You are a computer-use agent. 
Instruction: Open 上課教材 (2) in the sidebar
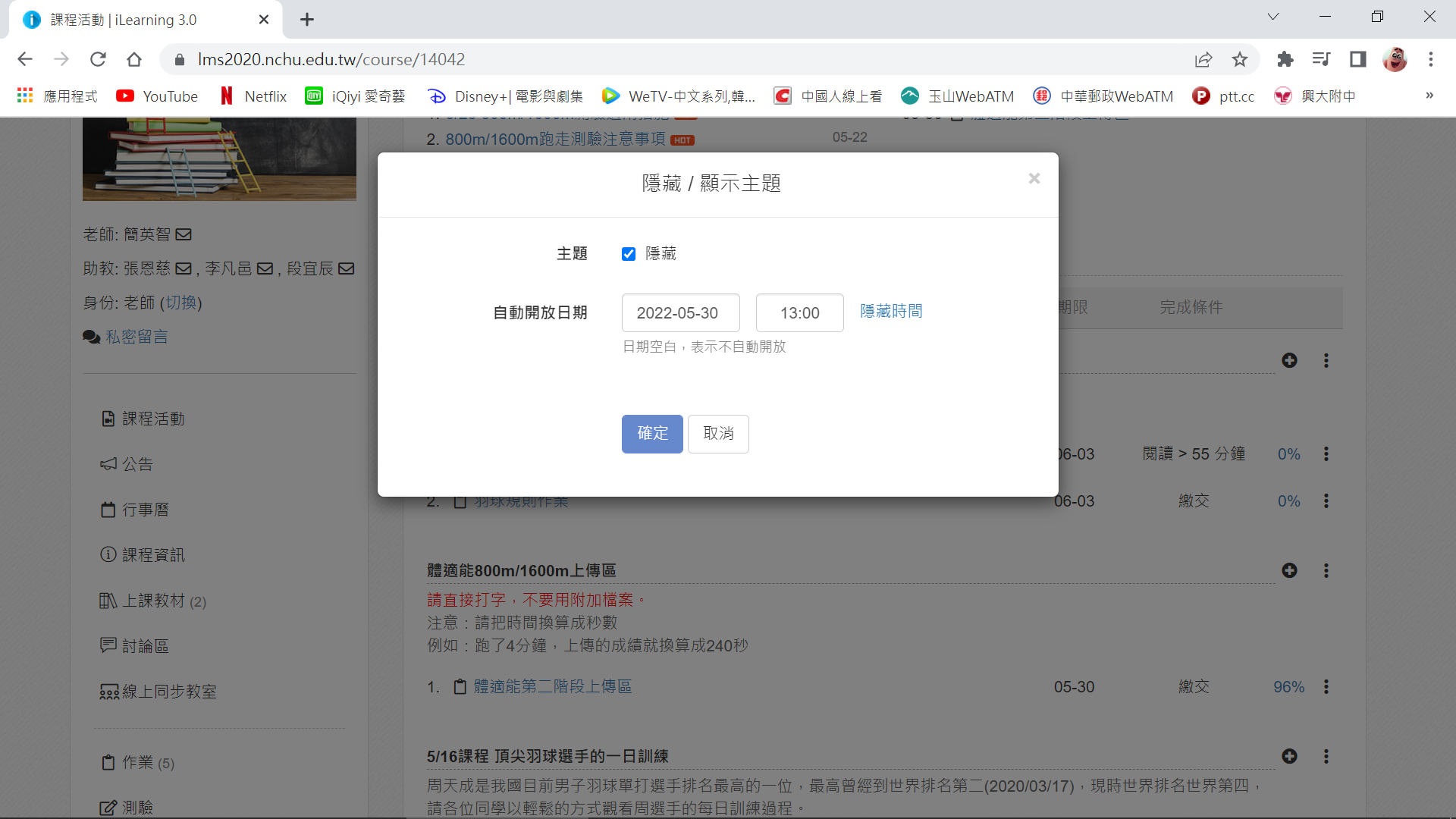click(153, 601)
